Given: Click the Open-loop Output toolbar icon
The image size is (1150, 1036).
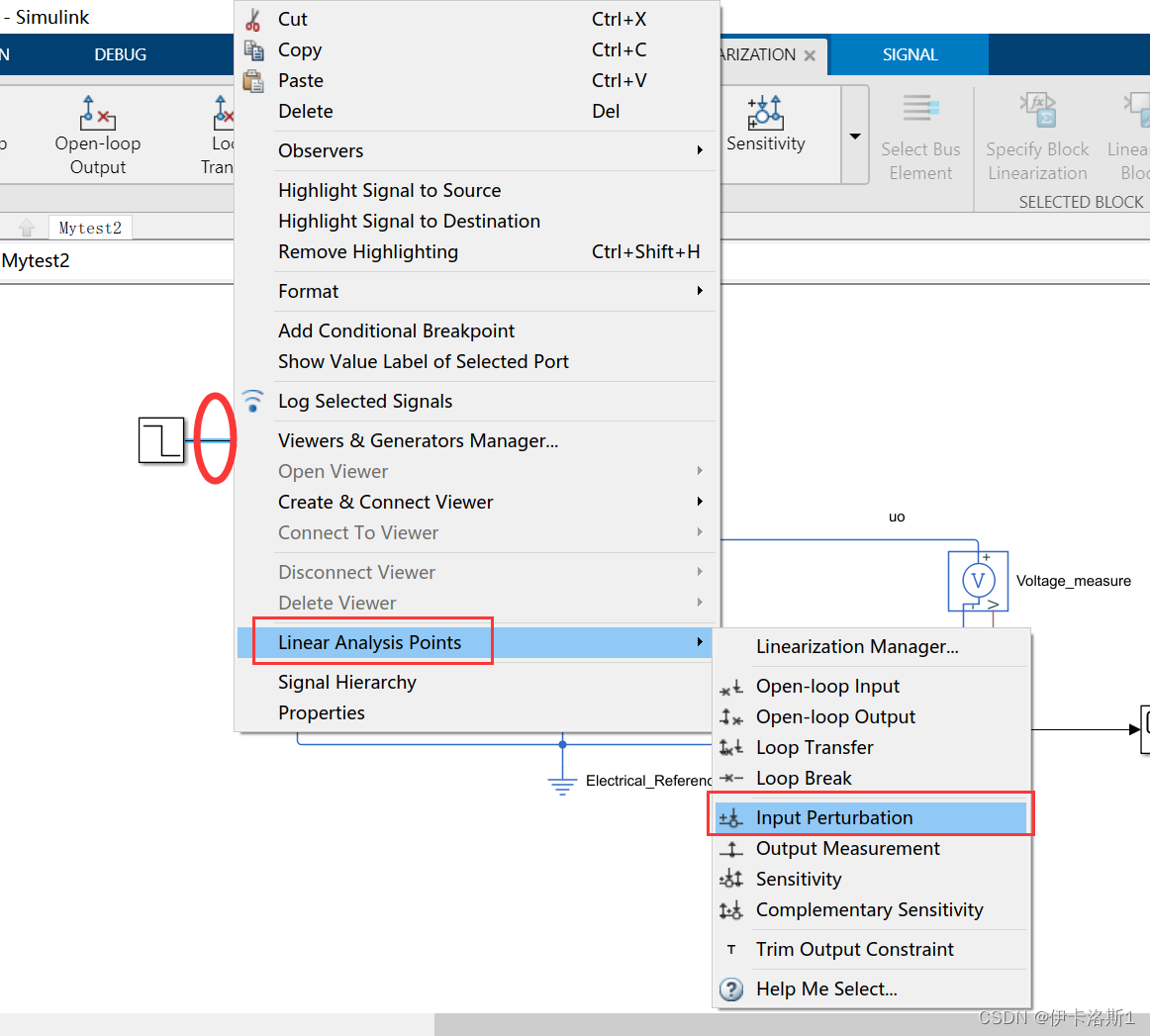Looking at the screenshot, I should click(98, 112).
